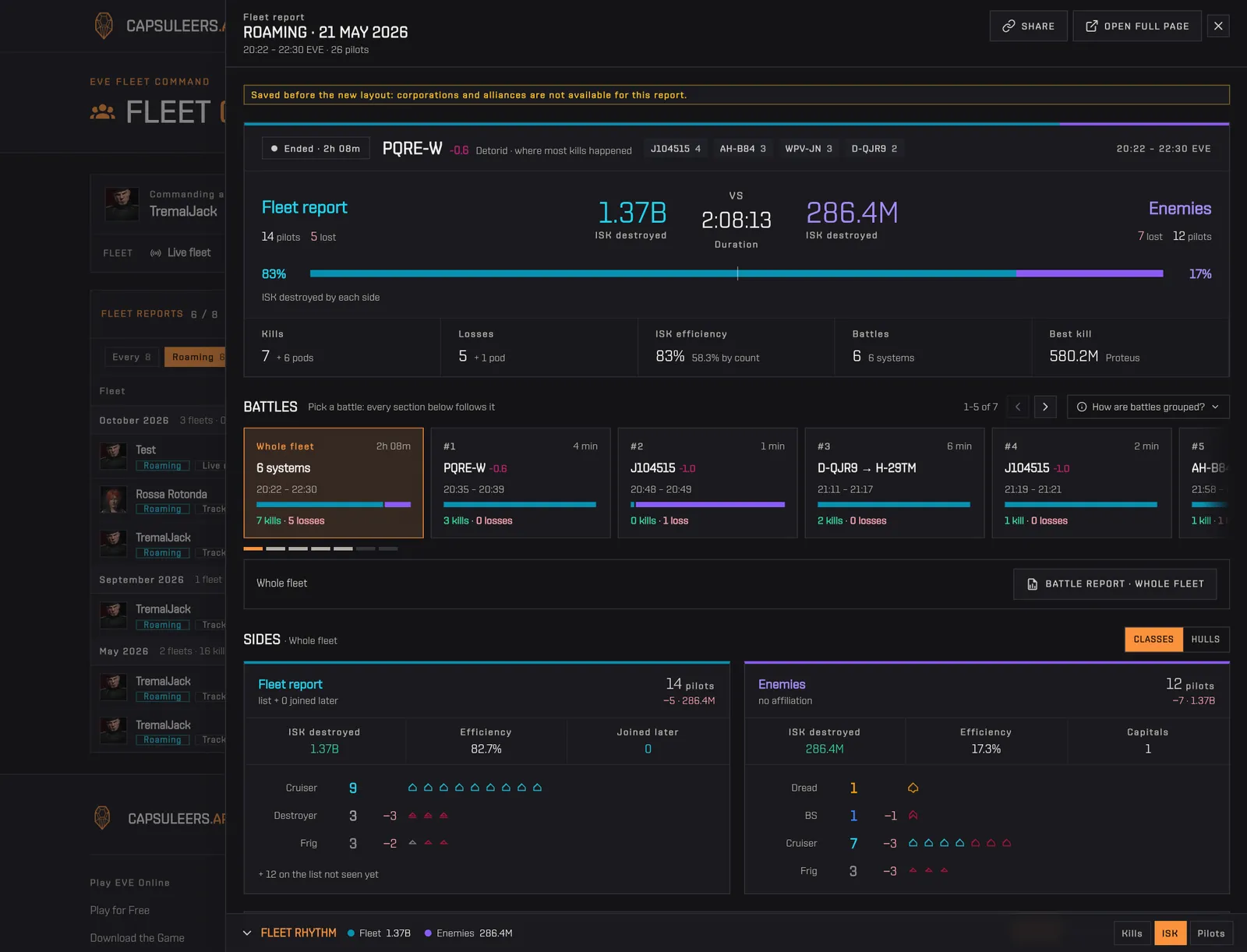Select battle #3 D-QJR9 to H-29TM card

894,482
